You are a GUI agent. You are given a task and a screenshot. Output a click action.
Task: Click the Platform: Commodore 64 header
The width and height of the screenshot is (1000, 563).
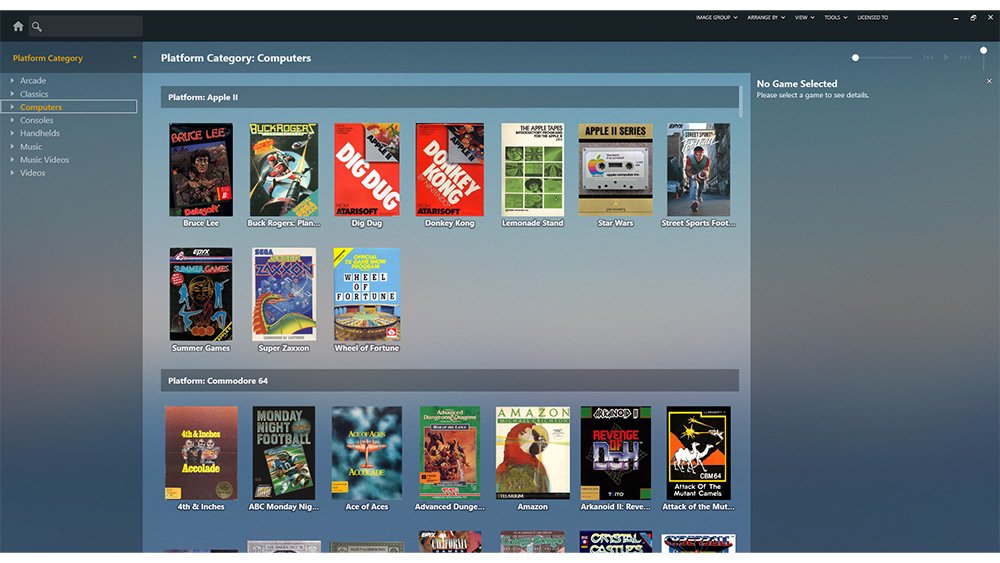[450, 381]
